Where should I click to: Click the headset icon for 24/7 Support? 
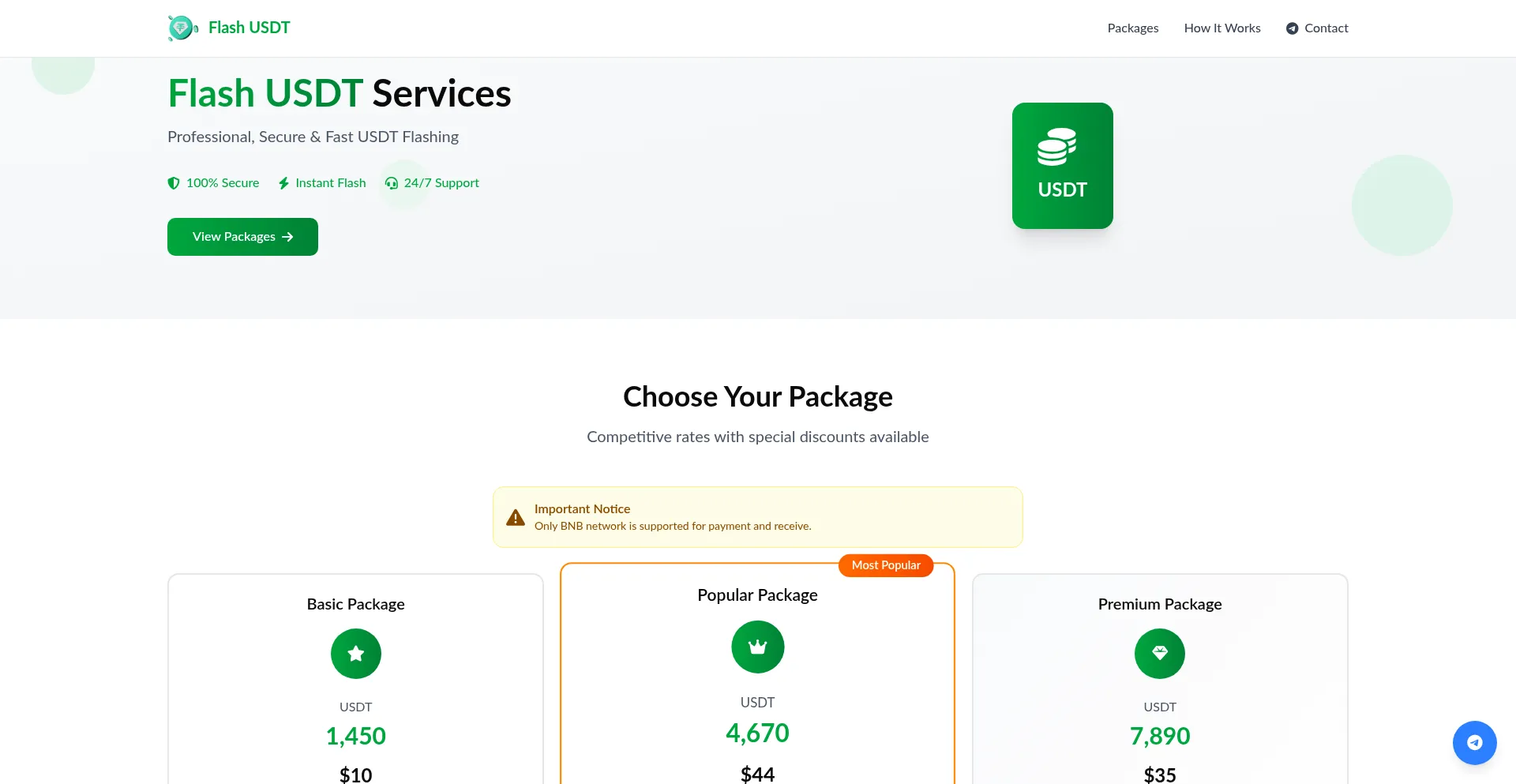[392, 183]
